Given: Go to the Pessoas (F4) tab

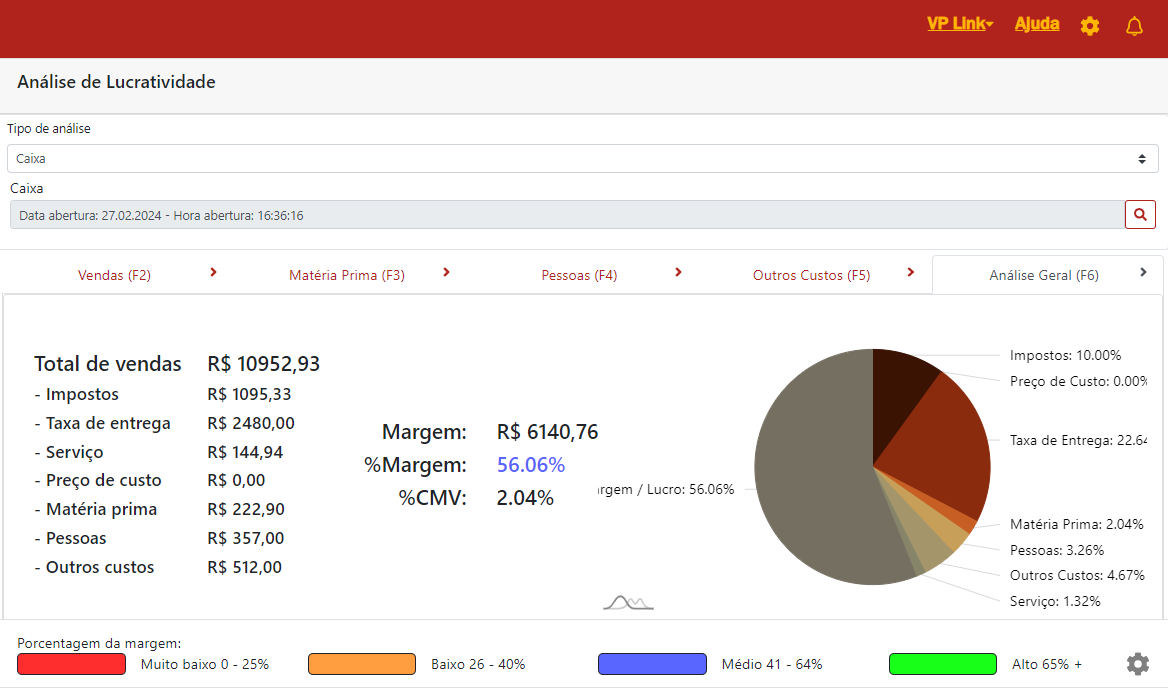Looking at the screenshot, I should coord(579,275).
